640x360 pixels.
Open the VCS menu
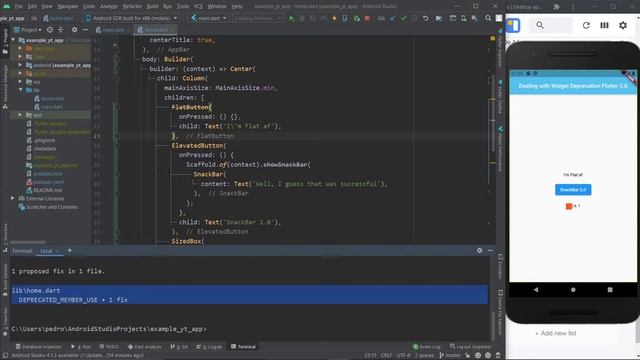[198, 6]
